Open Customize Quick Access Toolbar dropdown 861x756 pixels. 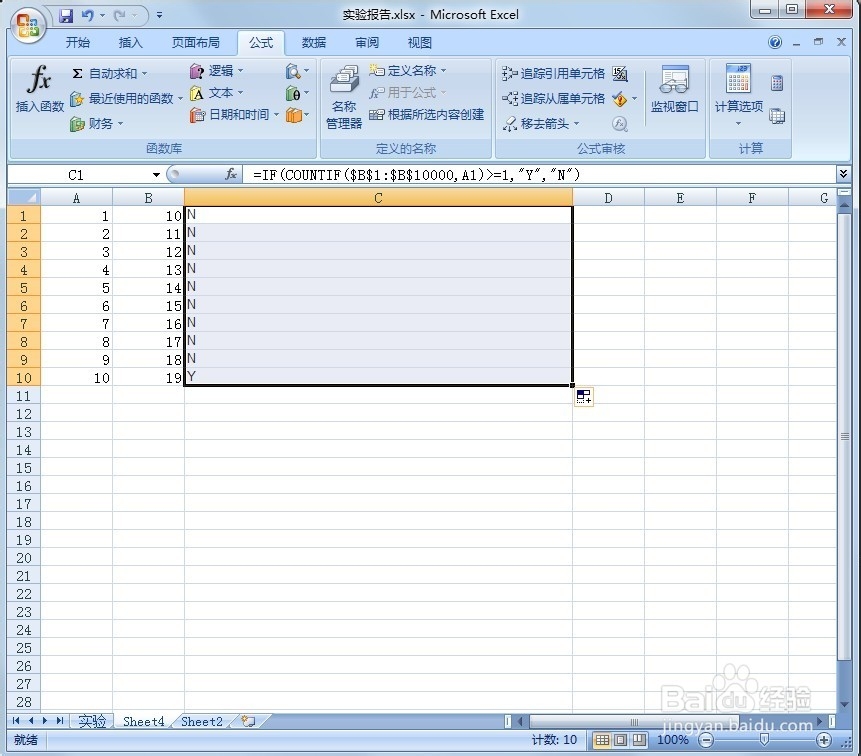[159, 15]
